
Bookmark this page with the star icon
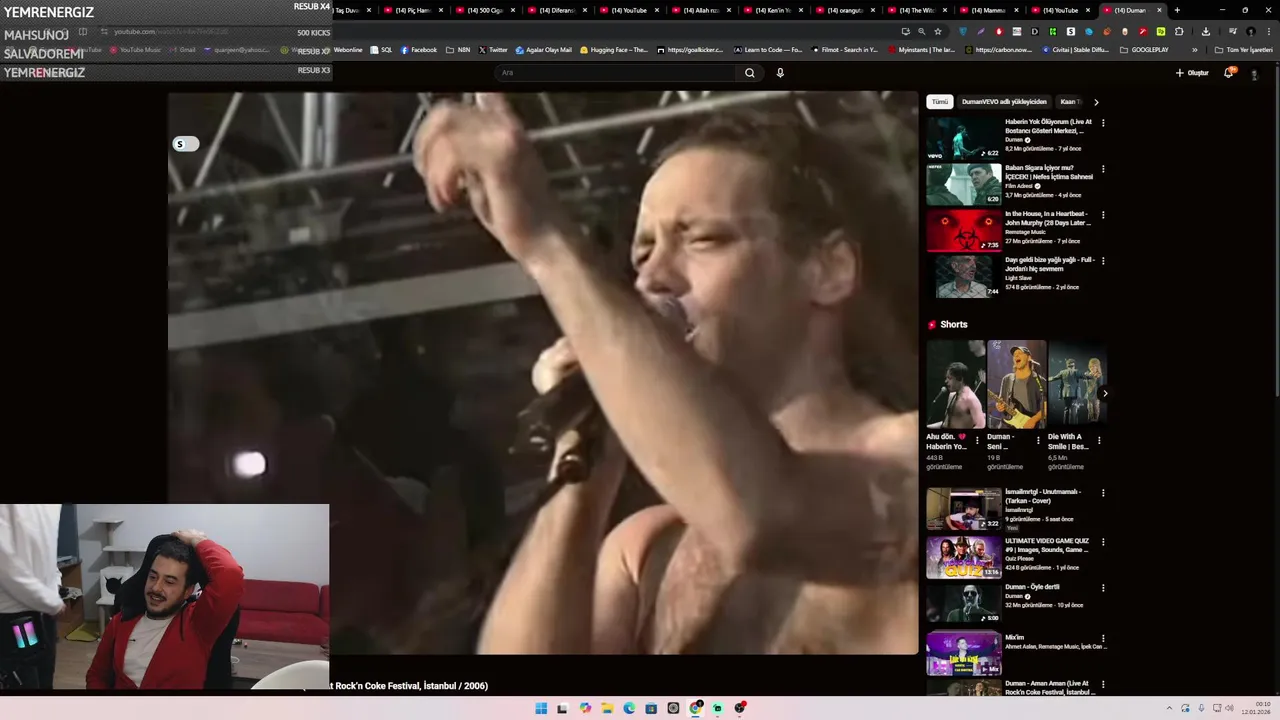click(x=938, y=31)
